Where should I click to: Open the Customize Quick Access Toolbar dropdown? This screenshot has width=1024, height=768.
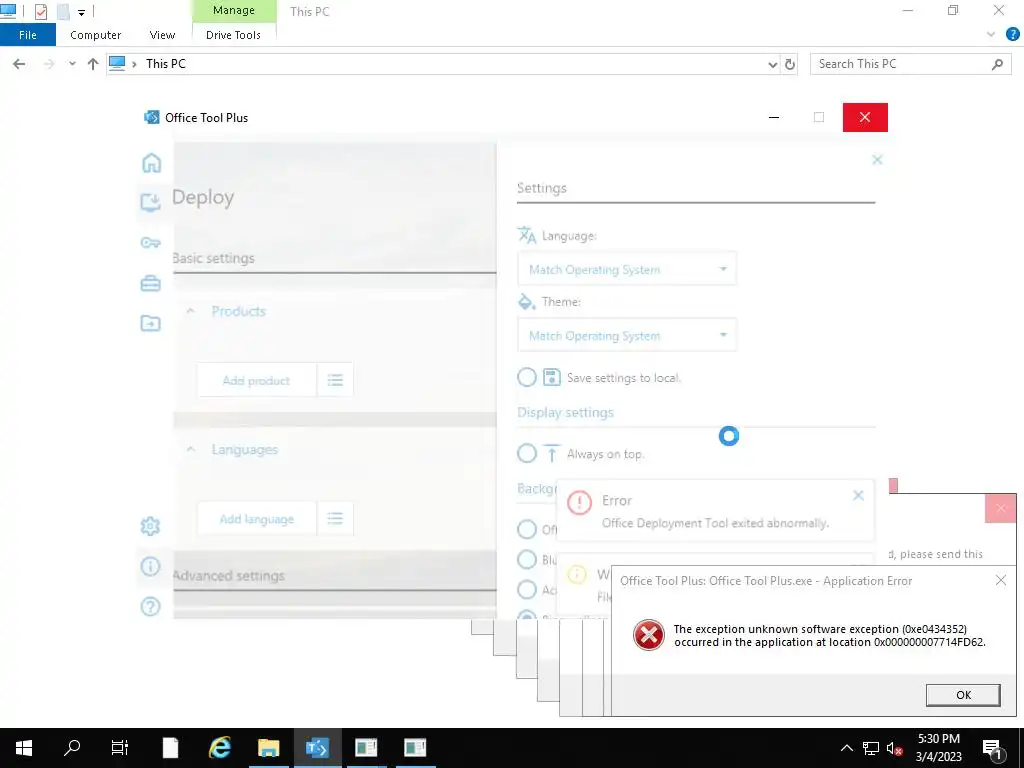pos(81,12)
